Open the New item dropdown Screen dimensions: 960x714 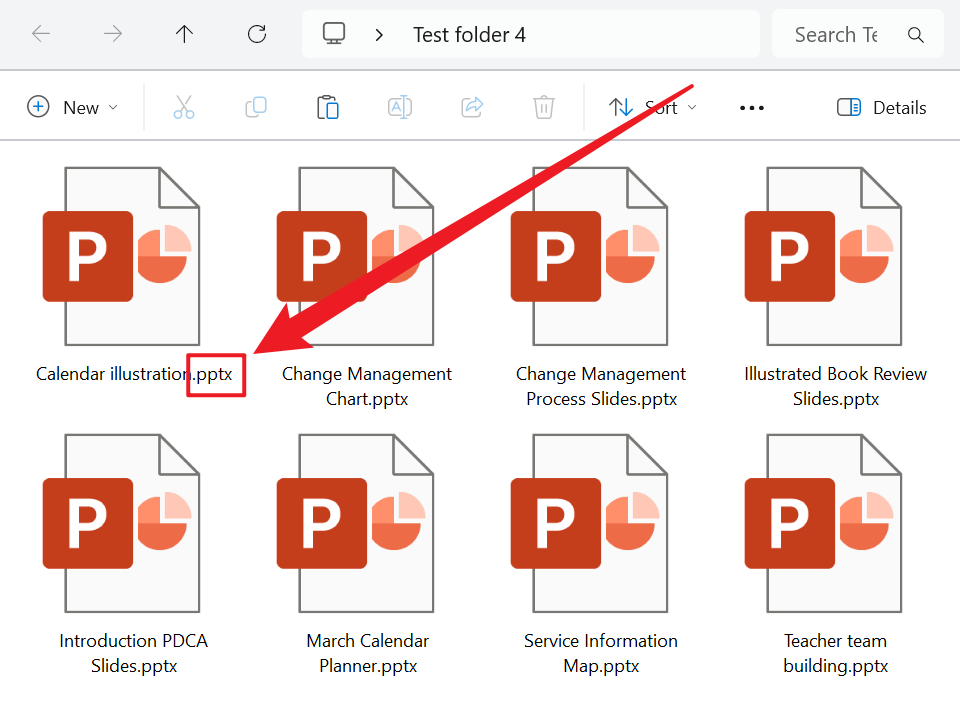pos(72,107)
